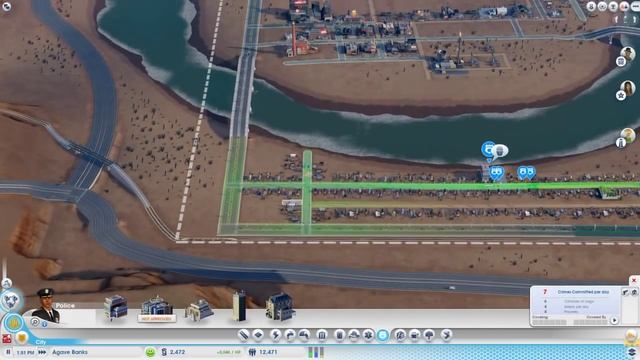Open the Water menu faucet icon
This screenshot has width=640, height=360.
click(x=290, y=335)
